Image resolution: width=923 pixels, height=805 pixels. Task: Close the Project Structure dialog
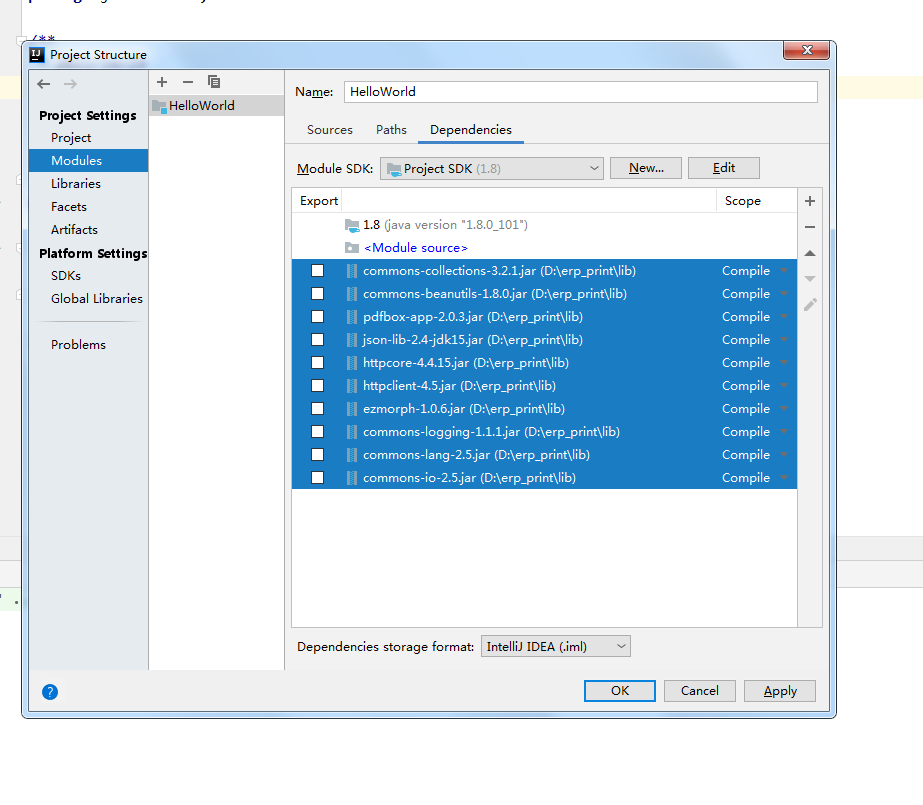point(806,51)
